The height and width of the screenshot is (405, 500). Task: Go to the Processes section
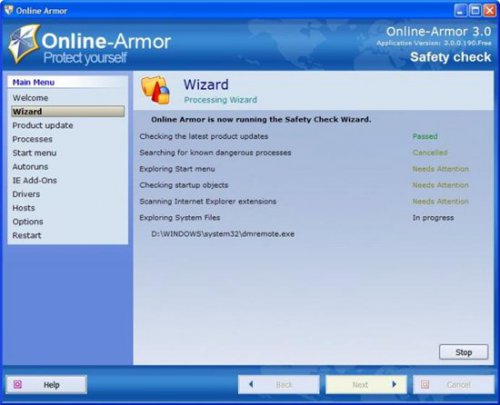[x=32, y=139]
